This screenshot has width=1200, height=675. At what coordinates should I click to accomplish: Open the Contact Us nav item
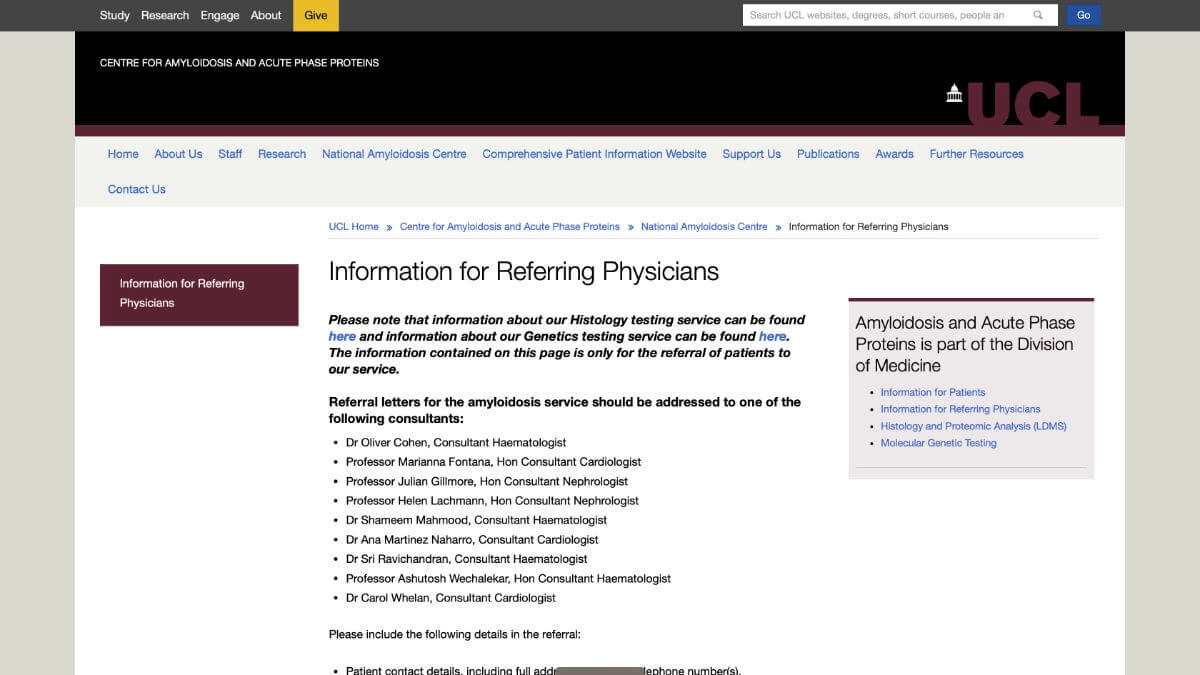(x=137, y=189)
